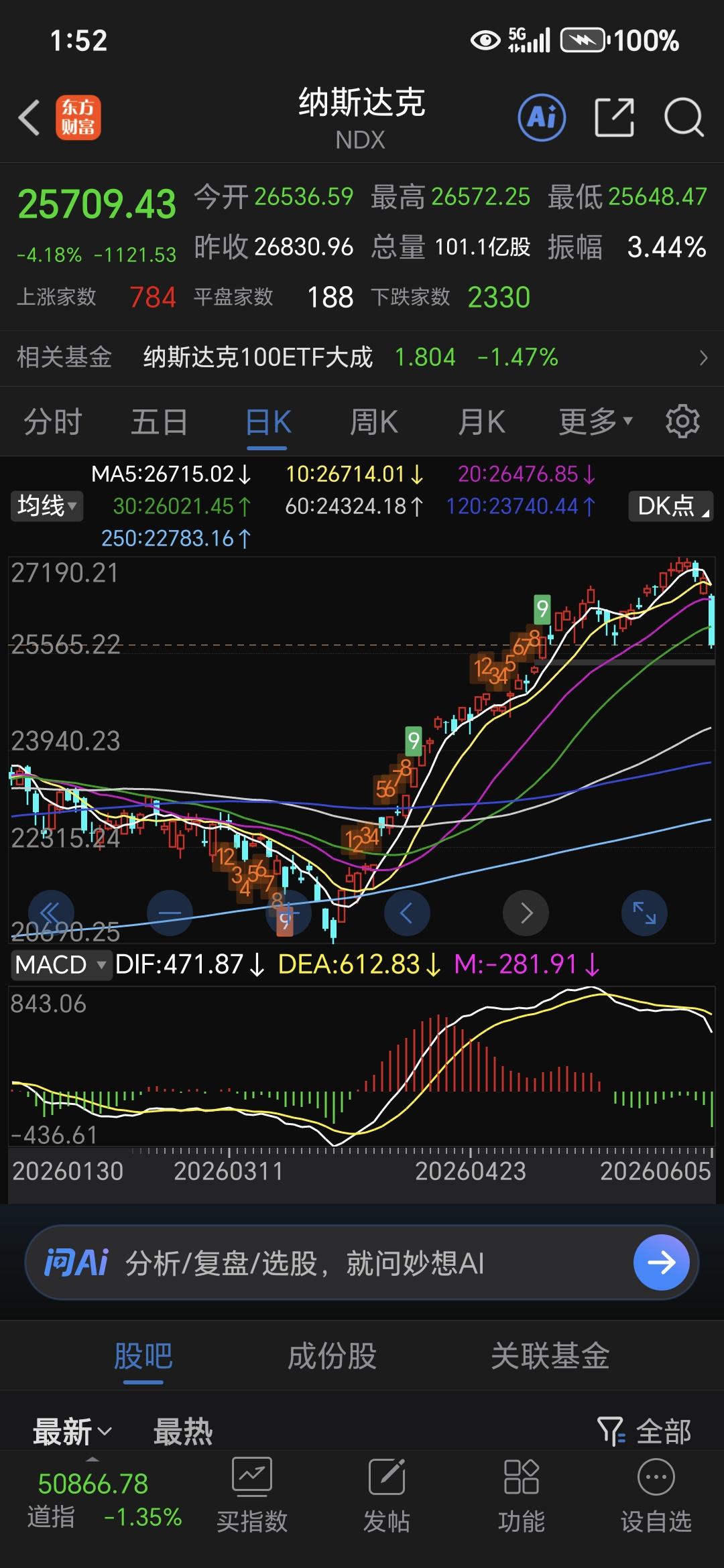
Task: Open the 股吧 tab
Action: click(143, 1356)
